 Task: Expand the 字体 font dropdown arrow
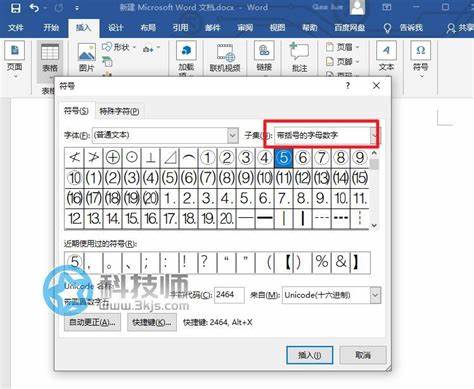coord(233,135)
